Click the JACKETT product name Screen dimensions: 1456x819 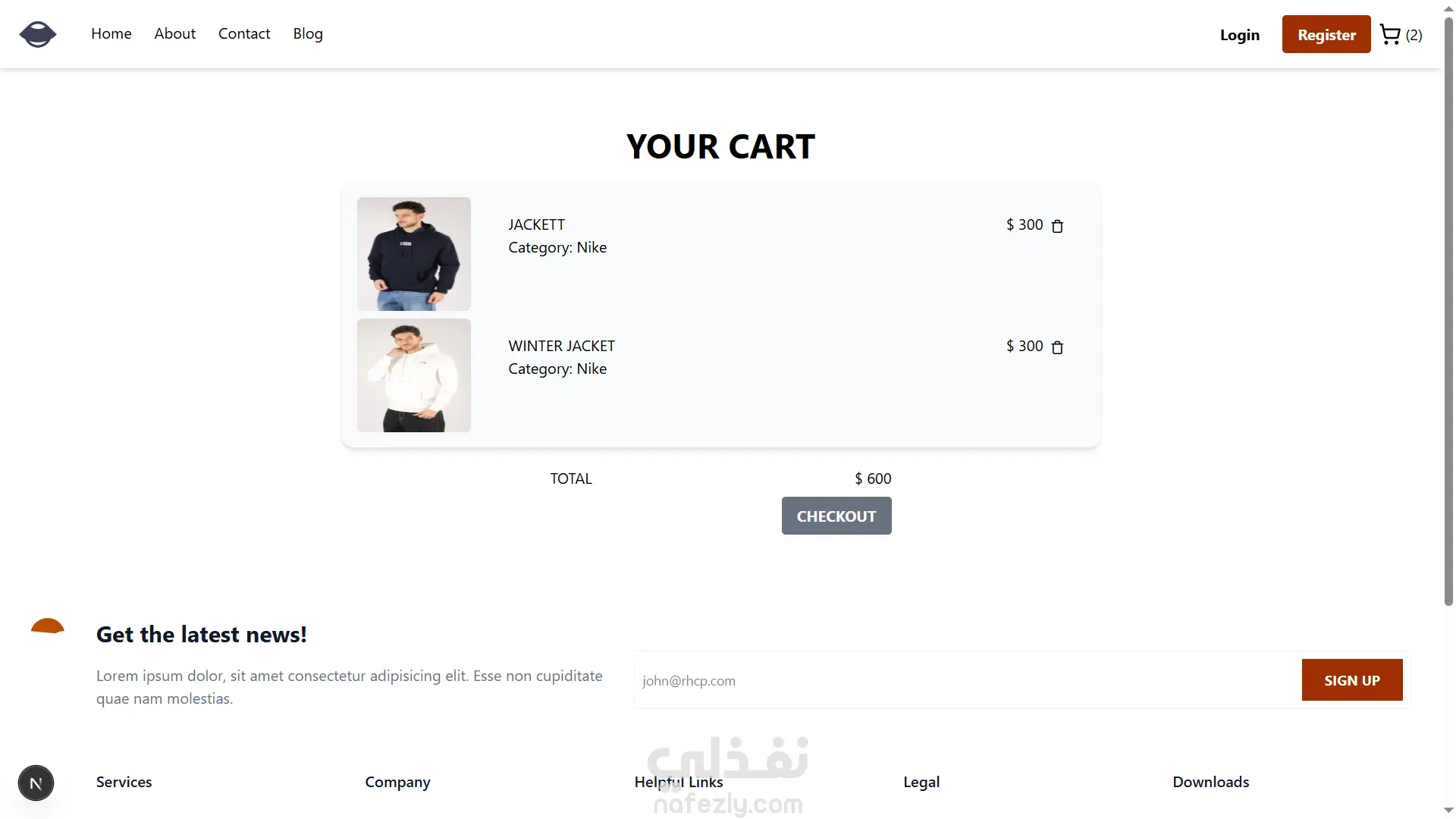point(536,224)
